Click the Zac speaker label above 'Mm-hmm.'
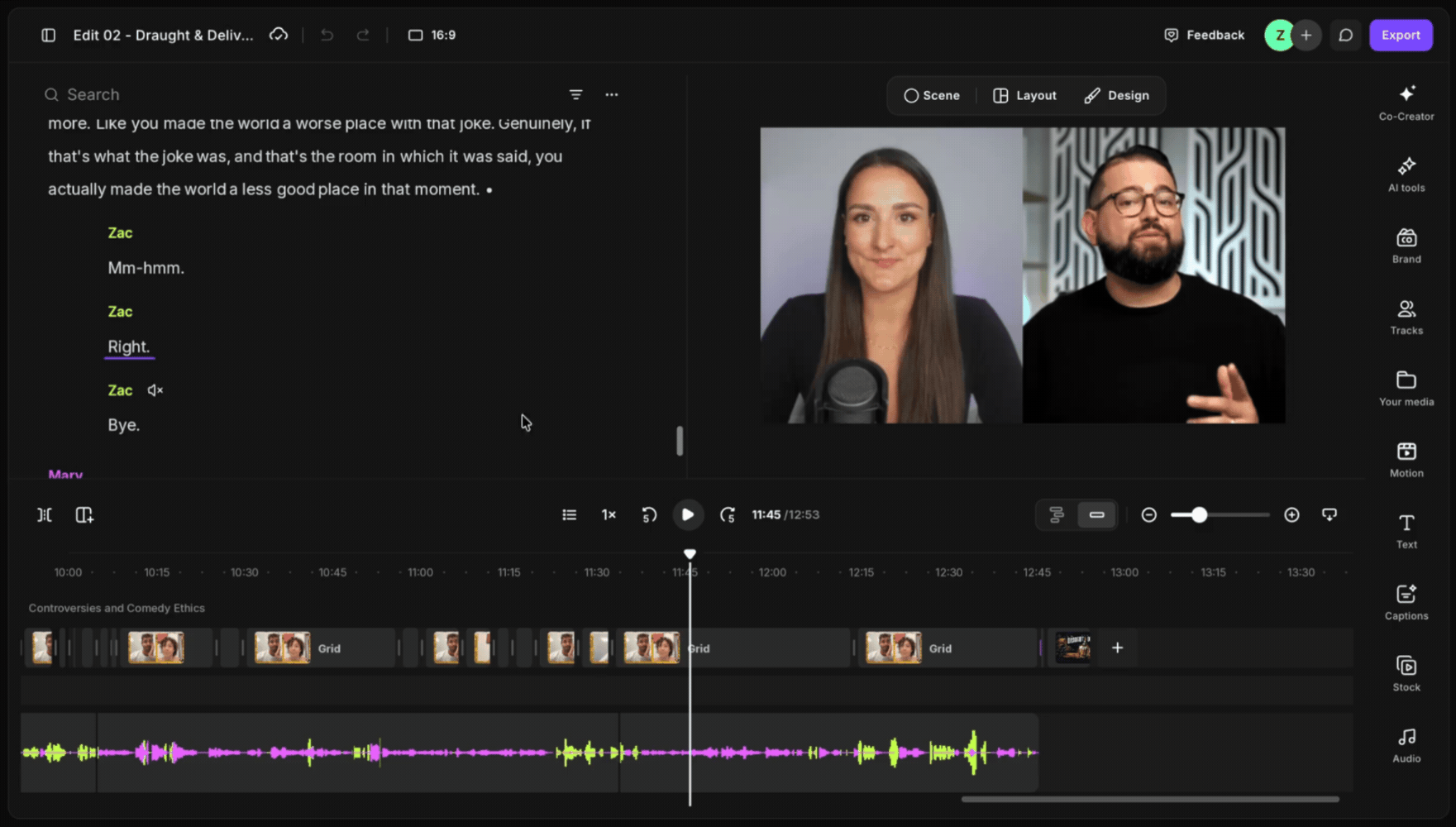This screenshot has width=1456, height=827. [x=120, y=232]
